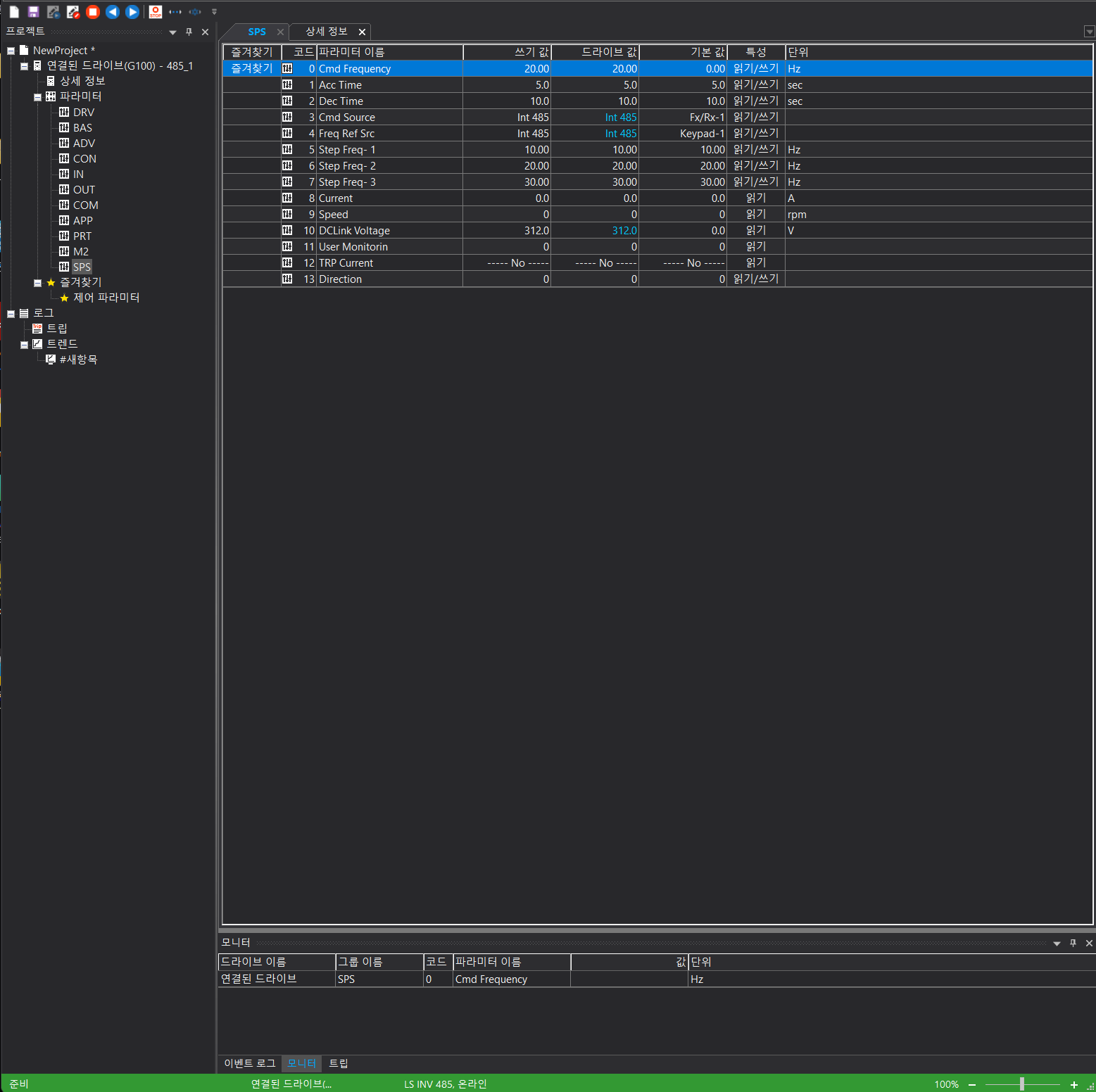Image resolution: width=1096 pixels, height=1092 pixels.
Task: Select the parameter edit pencil icon
Action: click(x=73, y=11)
